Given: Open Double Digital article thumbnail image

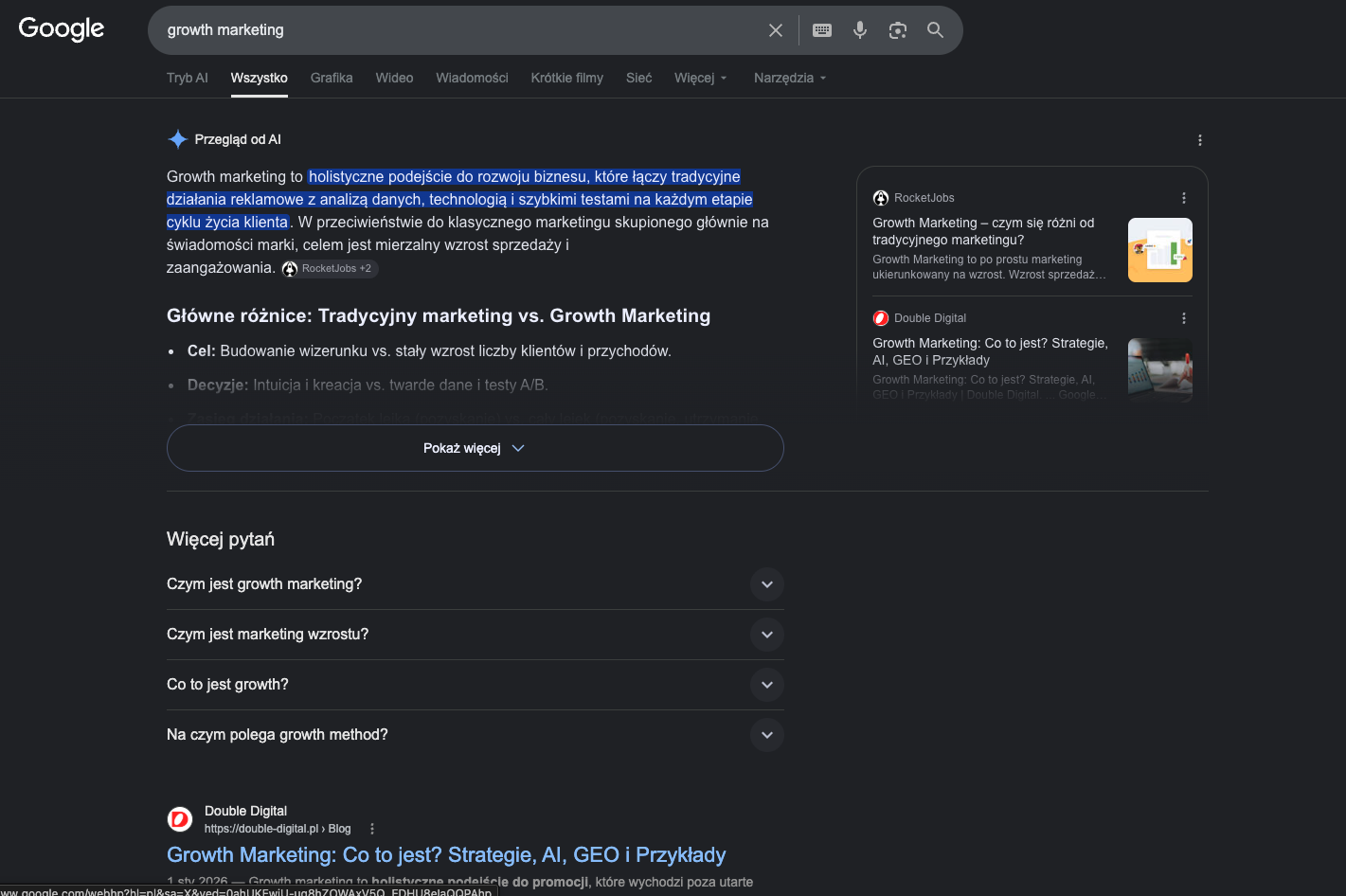Looking at the screenshot, I should click(x=1160, y=370).
